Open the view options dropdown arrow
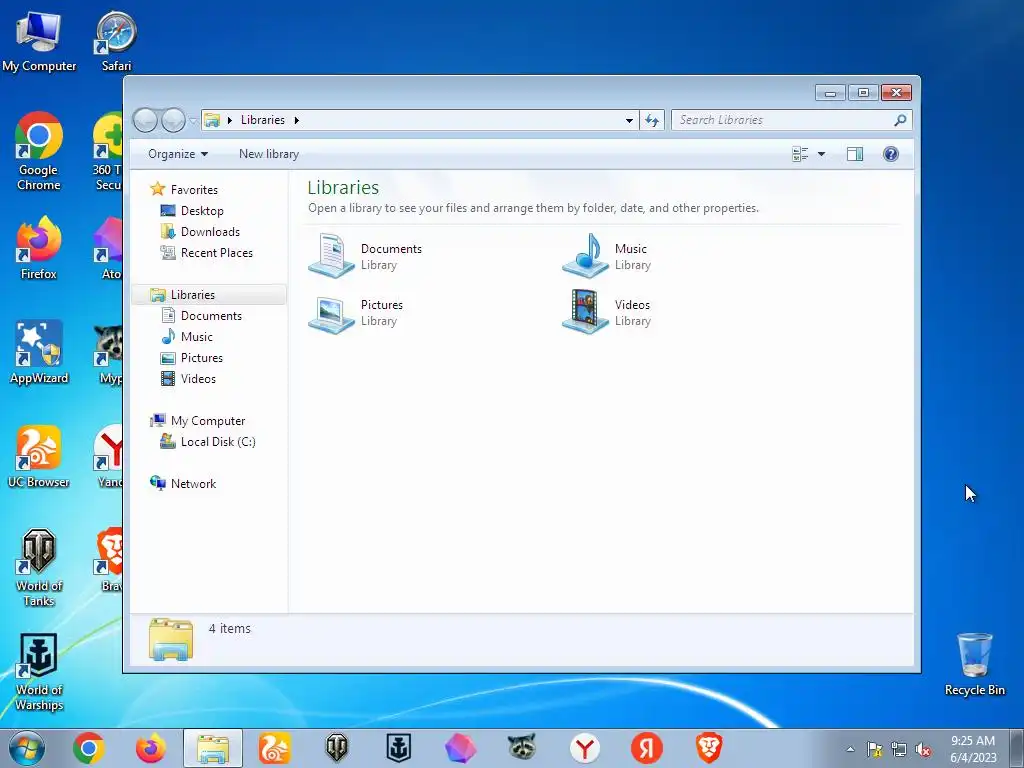 click(822, 154)
